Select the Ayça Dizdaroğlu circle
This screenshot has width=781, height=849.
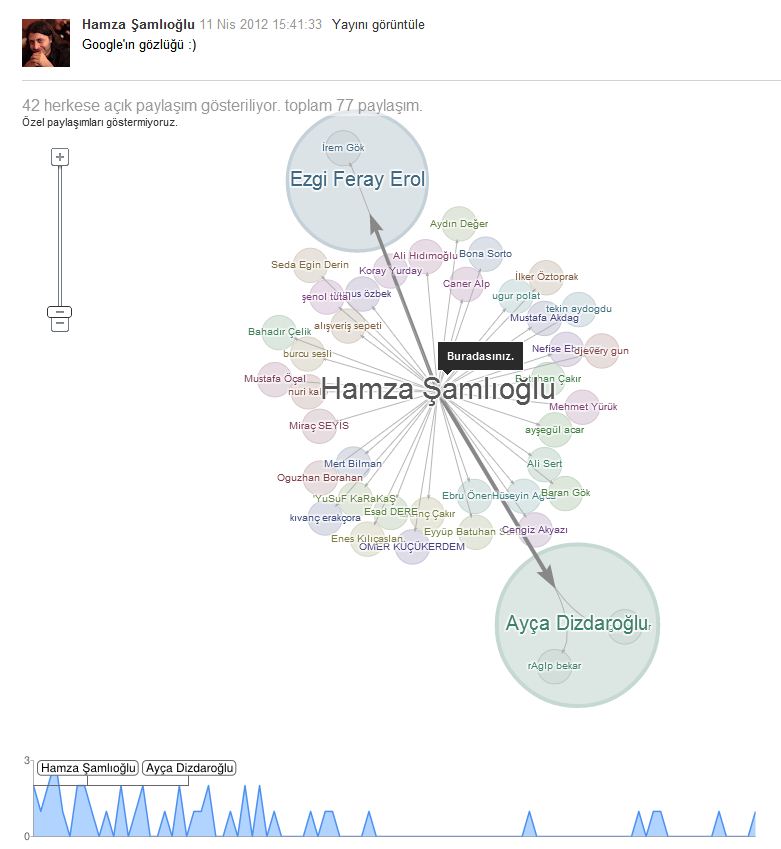click(x=577, y=625)
